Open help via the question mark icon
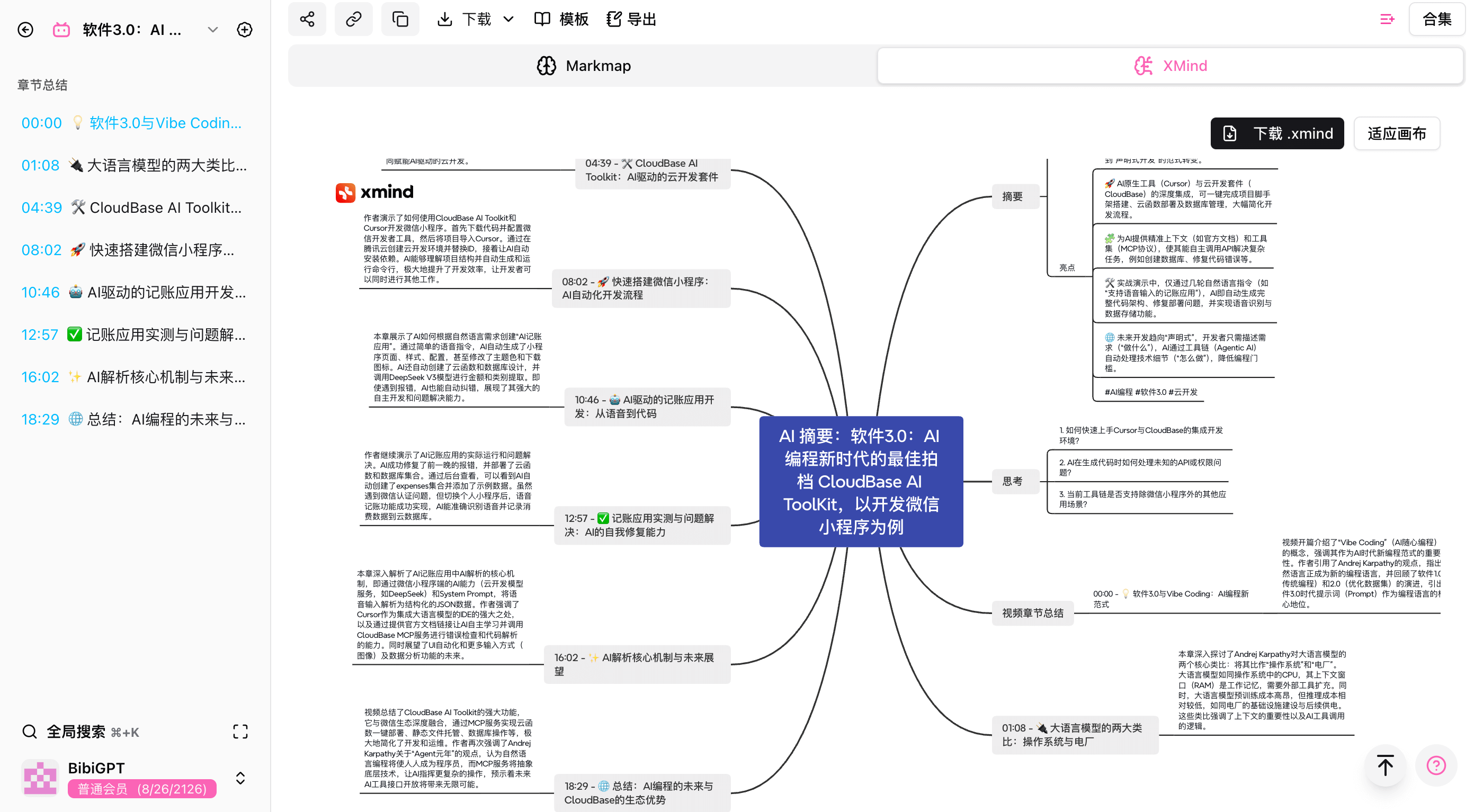The width and height of the screenshot is (1483, 812). tap(1436, 765)
